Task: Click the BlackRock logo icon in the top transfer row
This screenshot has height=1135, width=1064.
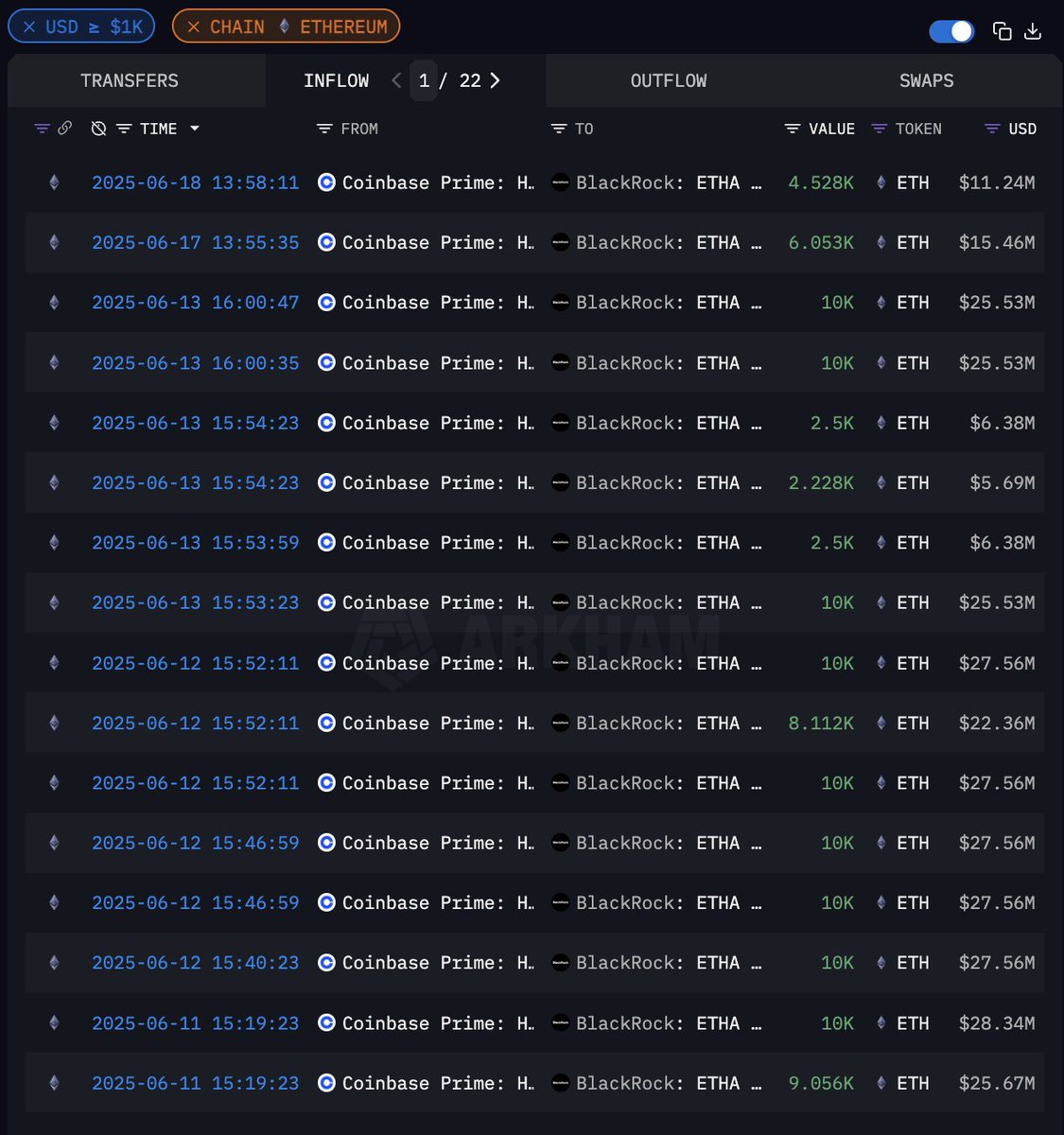Action: pos(561,183)
